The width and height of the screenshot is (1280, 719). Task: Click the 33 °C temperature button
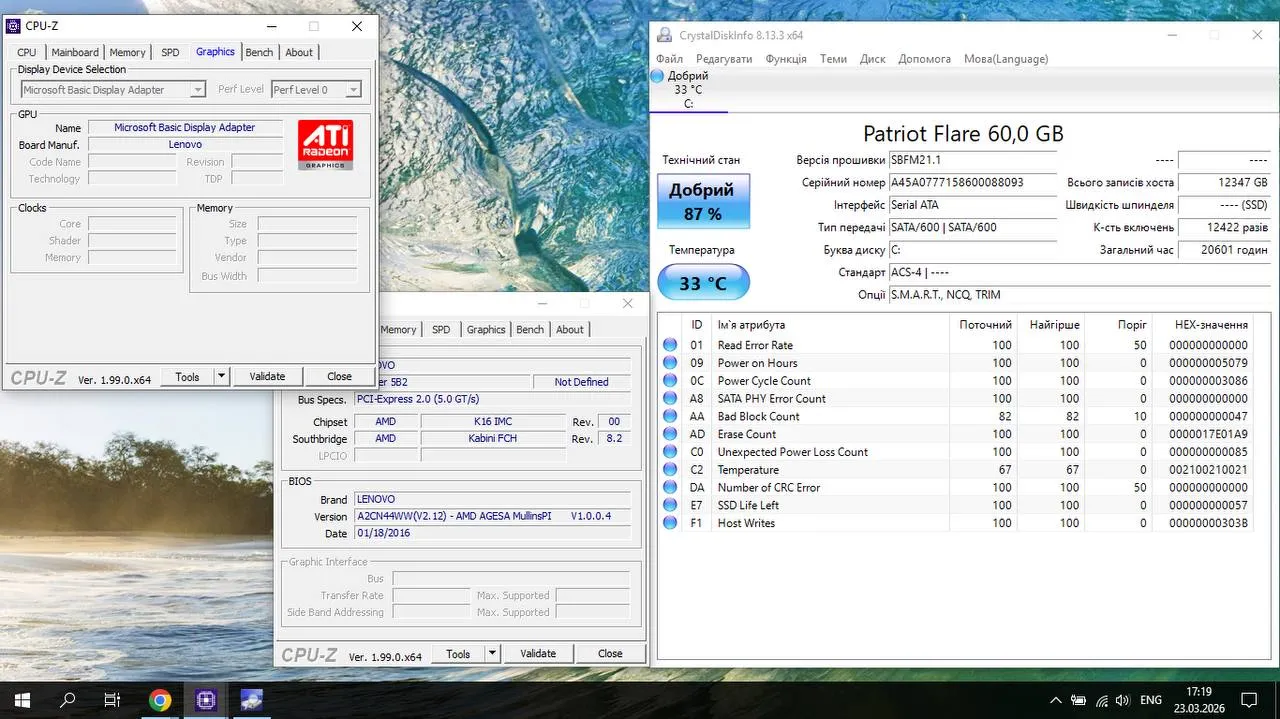tap(703, 283)
